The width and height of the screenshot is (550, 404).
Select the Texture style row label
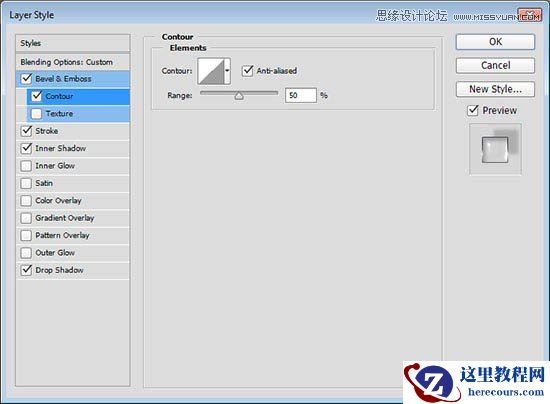pos(59,114)
